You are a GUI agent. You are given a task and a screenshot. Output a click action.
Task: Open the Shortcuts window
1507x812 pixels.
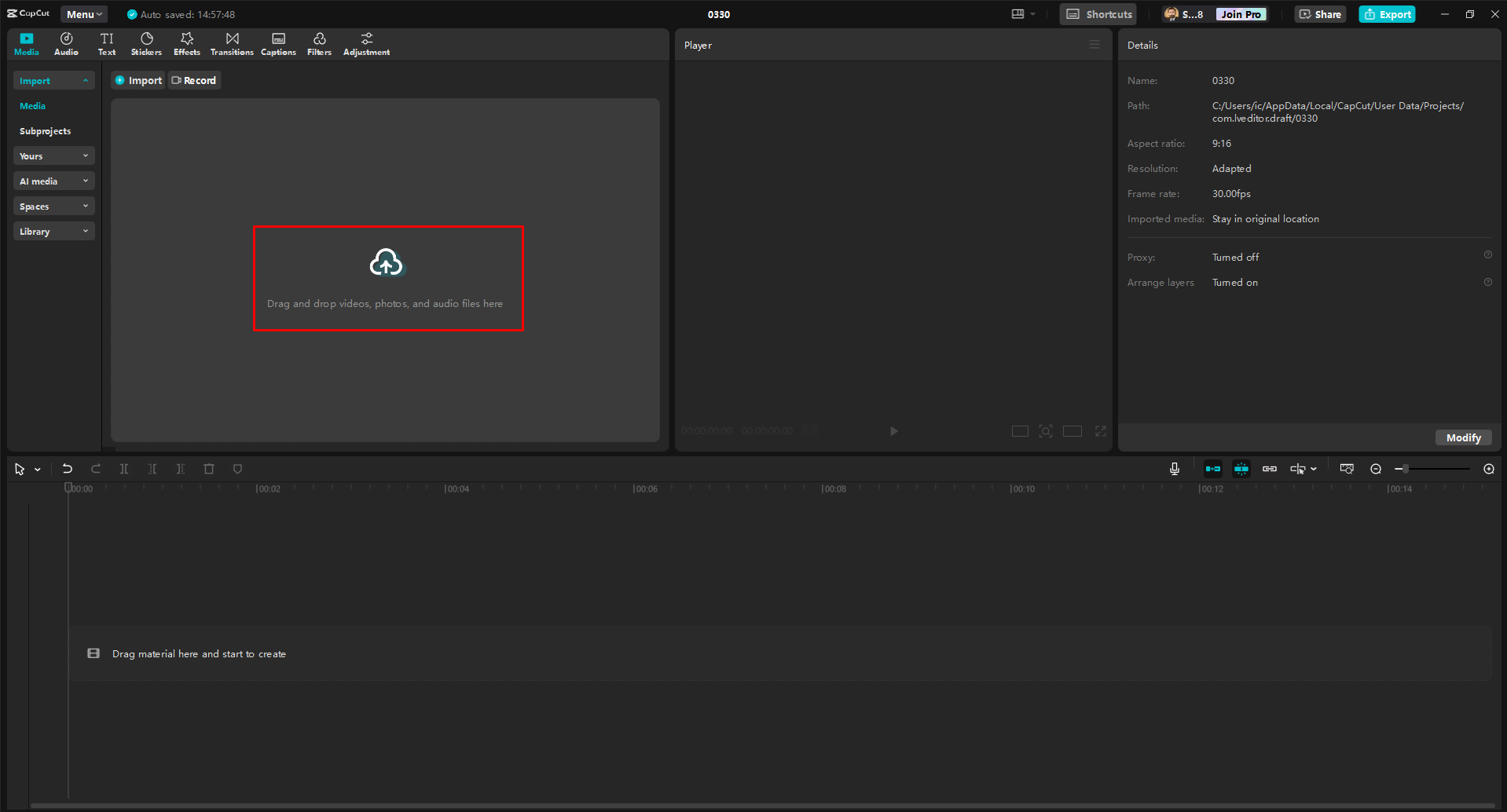tap(1098, 14)
